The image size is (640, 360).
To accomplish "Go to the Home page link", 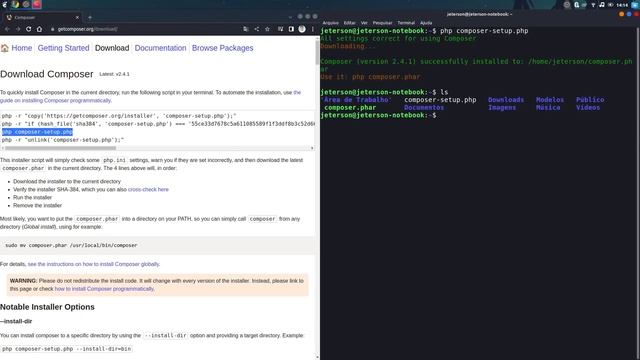I will (x=22, y=48).
